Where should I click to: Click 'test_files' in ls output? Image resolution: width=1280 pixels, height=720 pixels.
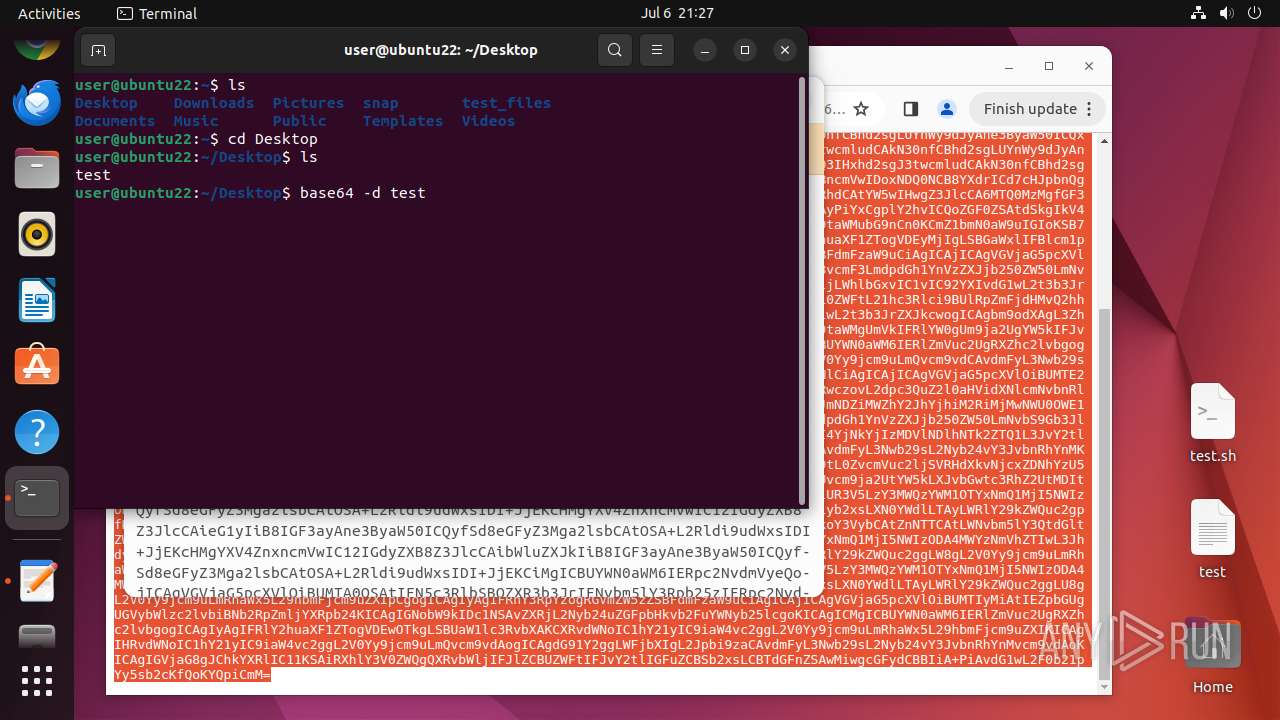(x=506, y=102)
